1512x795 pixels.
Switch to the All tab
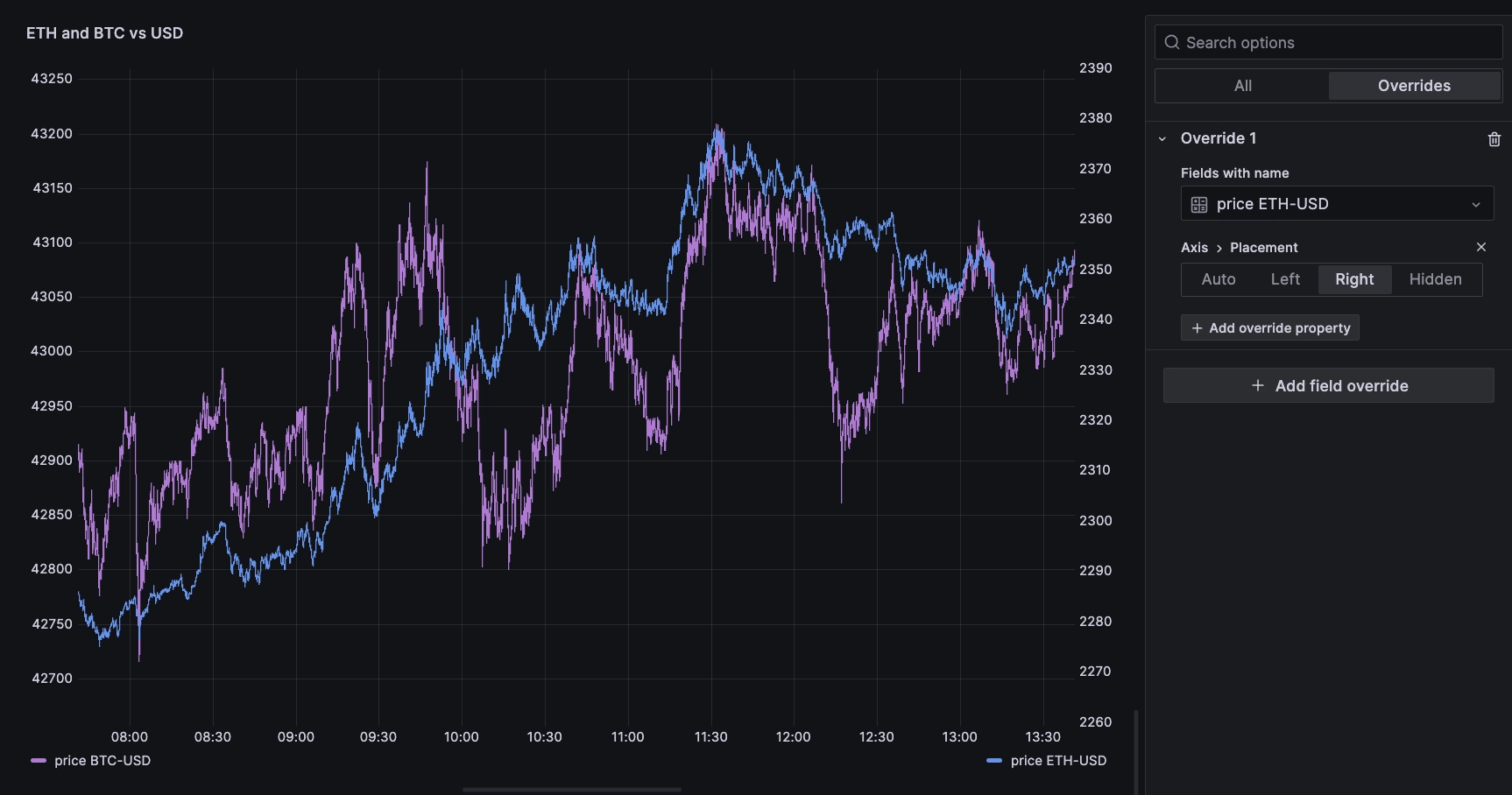1242,86
